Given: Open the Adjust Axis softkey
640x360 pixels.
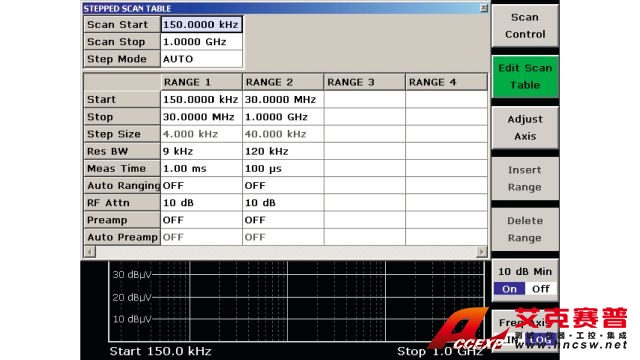Looking at the screenshot, I should click(525, 128).
